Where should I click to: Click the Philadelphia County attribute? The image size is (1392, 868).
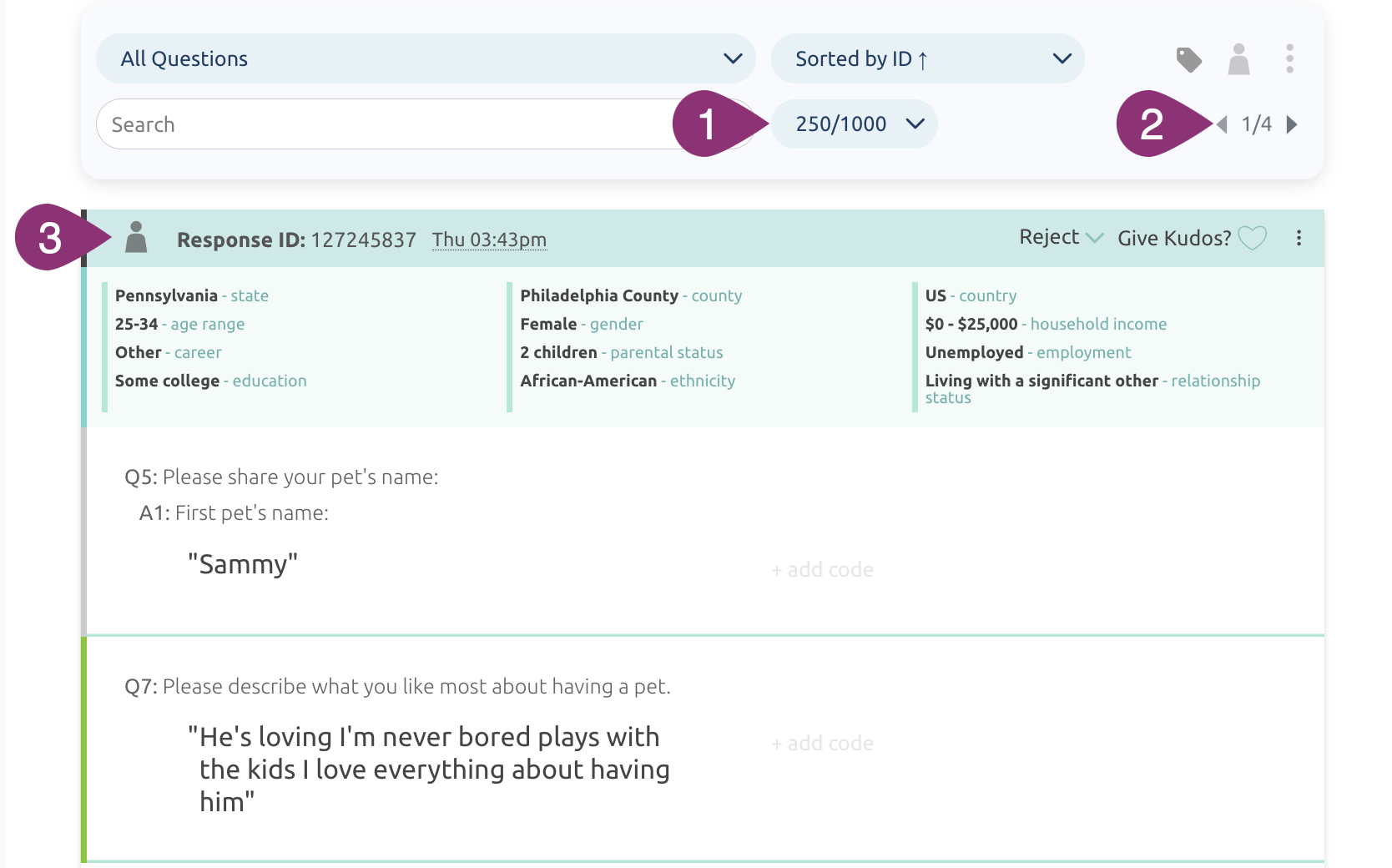[631, 295]
